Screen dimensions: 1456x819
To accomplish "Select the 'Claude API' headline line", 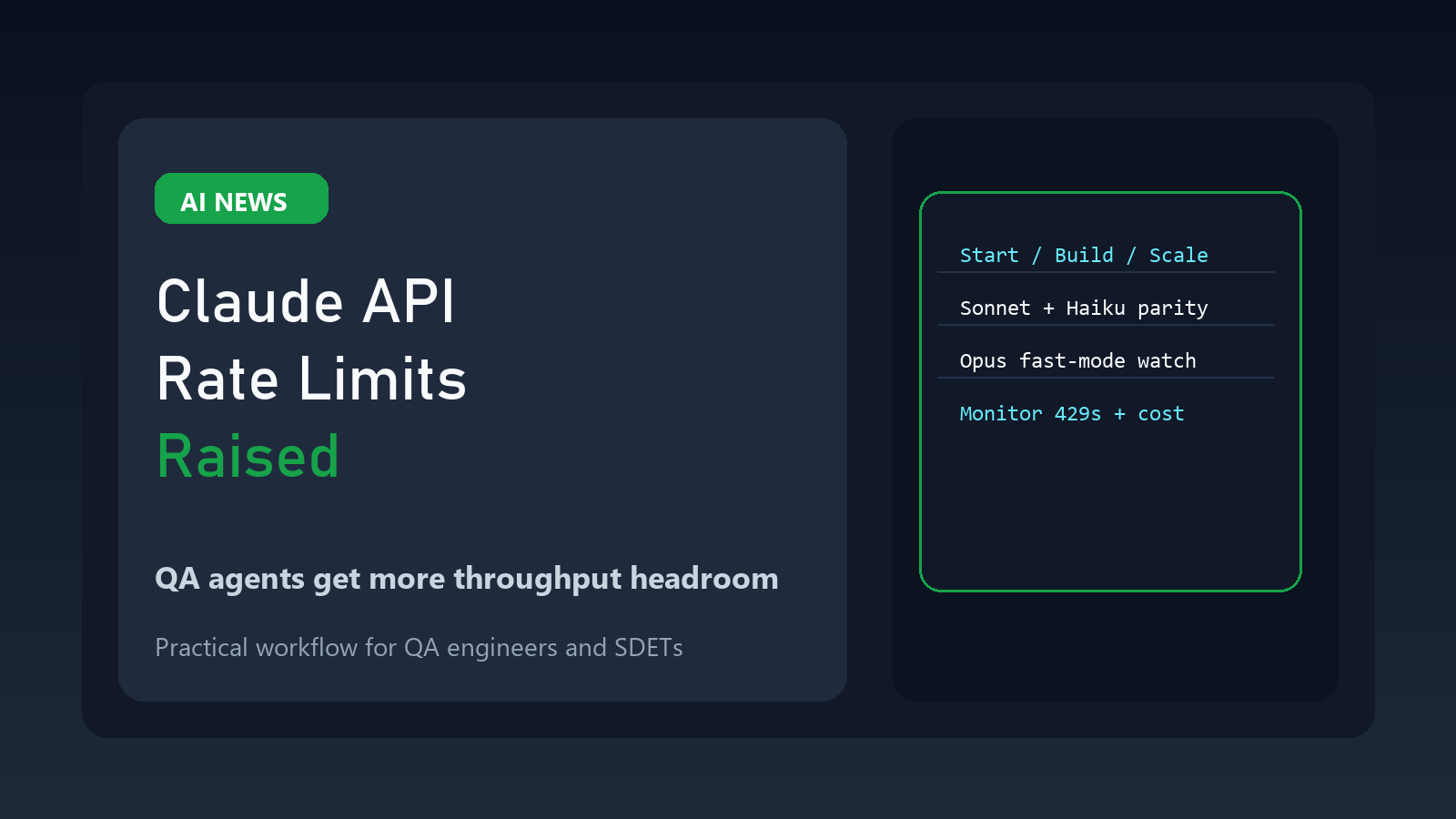I will coord(306,301).
